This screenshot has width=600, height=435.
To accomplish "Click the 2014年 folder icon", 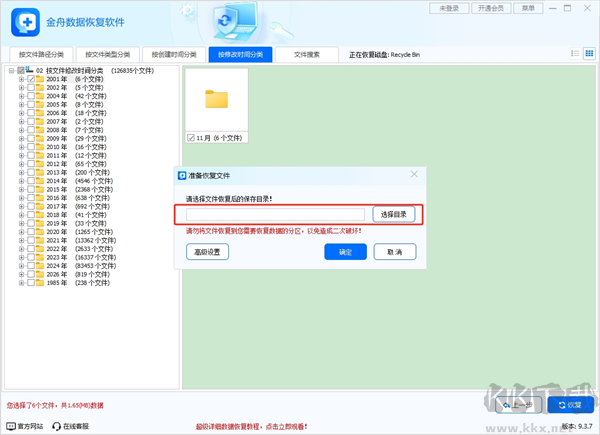I will pyautogui.click(x=40, y=181).
